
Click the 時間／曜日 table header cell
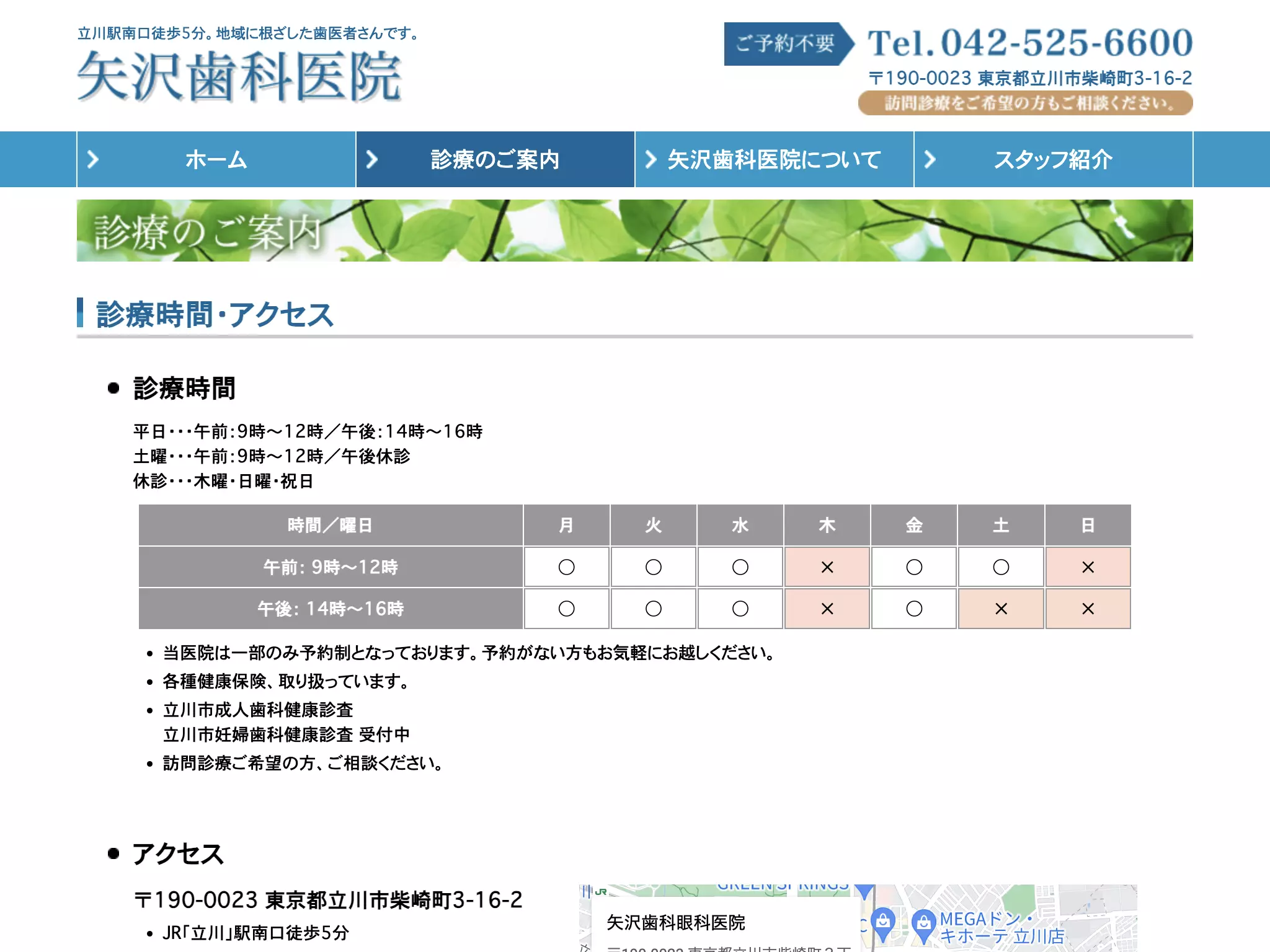click(331, 525)
